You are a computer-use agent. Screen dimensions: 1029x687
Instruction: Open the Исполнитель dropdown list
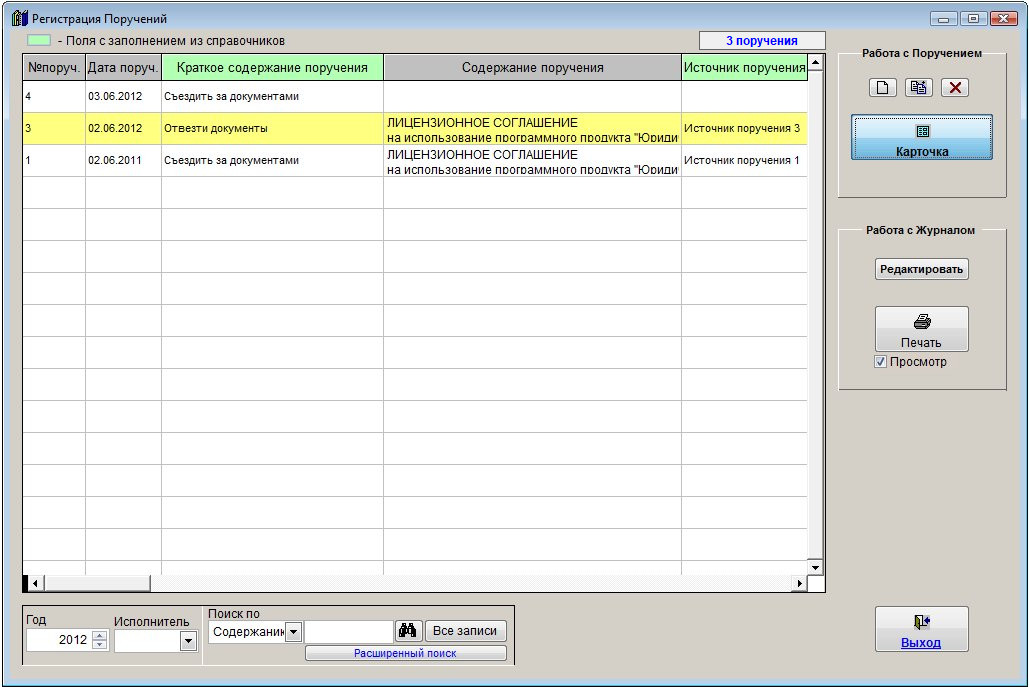[x=188, y=640]
